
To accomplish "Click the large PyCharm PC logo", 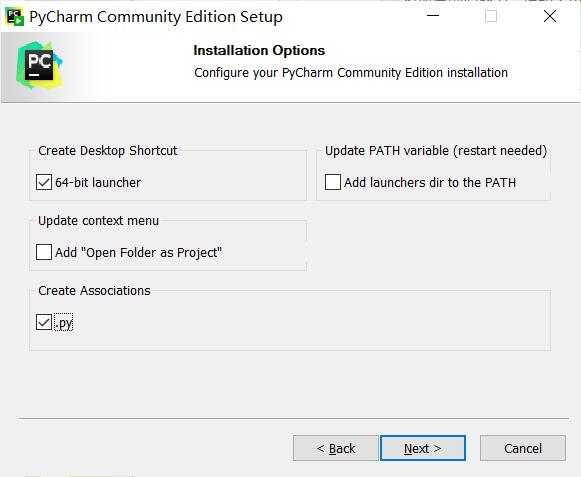I will click(x=39, y=65).
